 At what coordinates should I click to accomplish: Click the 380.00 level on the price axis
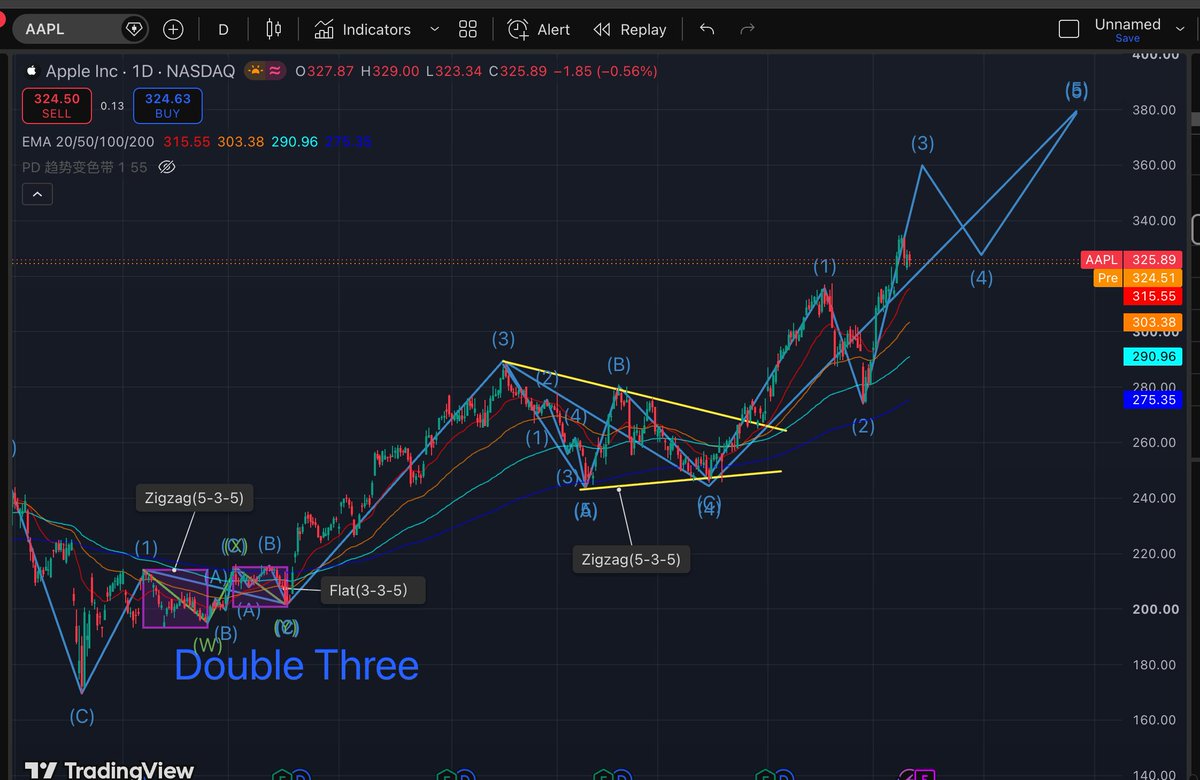tap(1153, 110)
